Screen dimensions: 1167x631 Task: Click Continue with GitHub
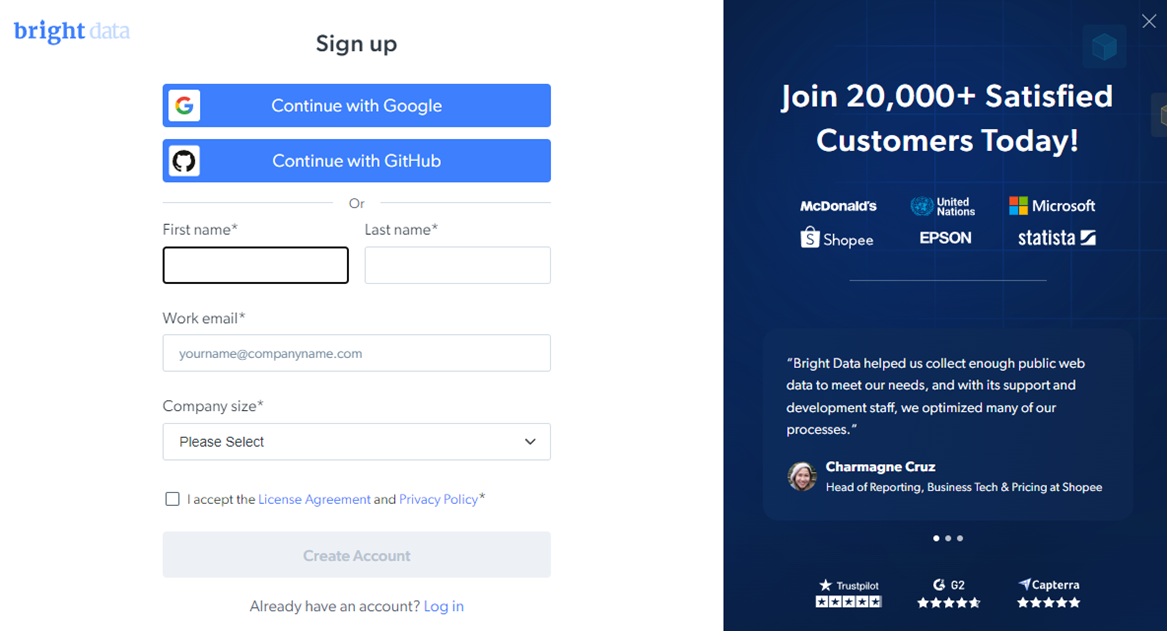[x=356, y=160]
